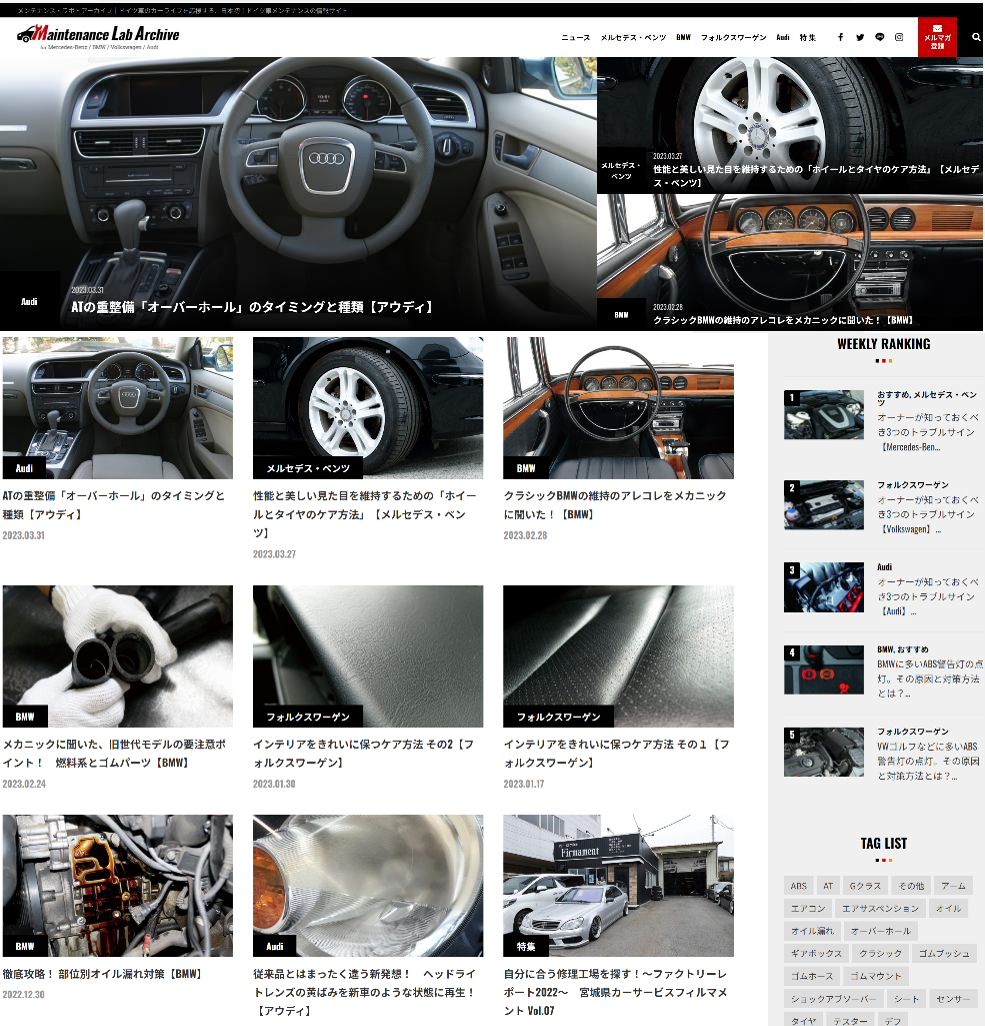
Task: Open weekly ranking item 2 Volkswagen thumbnail
Action: tap(823, 504)
